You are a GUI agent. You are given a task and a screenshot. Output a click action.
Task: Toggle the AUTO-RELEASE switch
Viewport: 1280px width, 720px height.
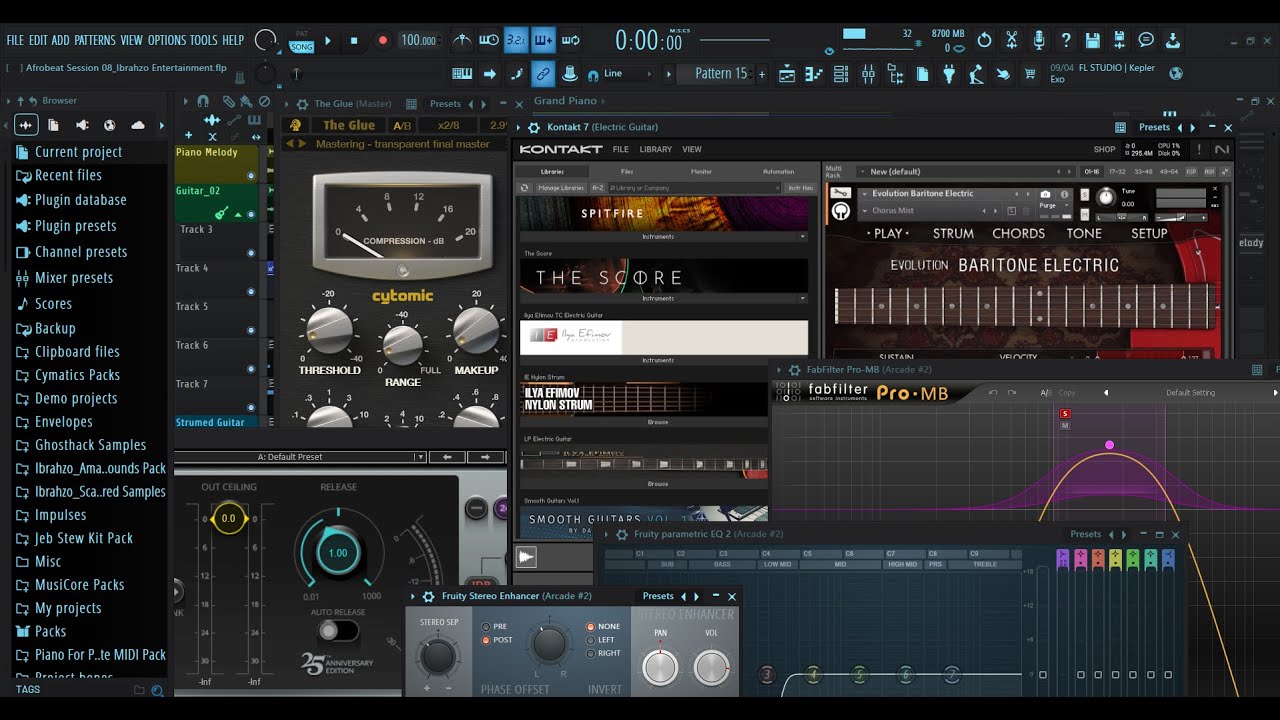(x=338, y=631)
